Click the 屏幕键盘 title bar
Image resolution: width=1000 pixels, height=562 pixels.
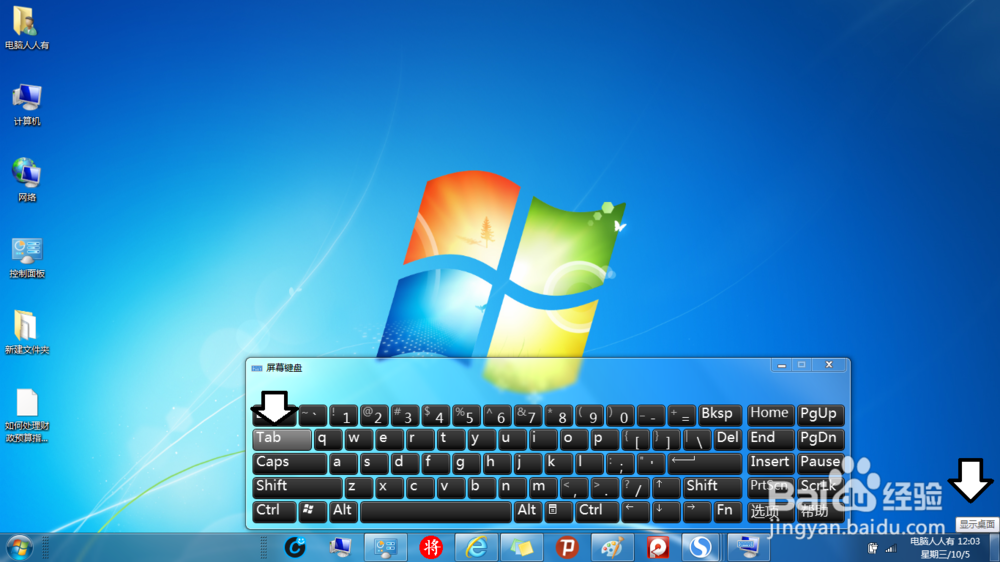click(510, 367)
